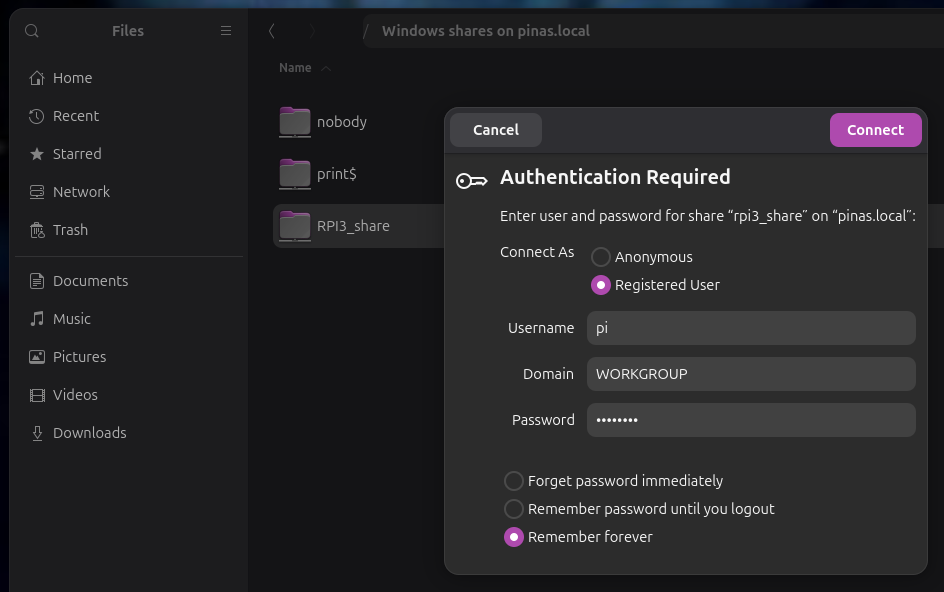Focus the Password field
Viewport: 944px width, 592px height.
(x=751, y=420)
